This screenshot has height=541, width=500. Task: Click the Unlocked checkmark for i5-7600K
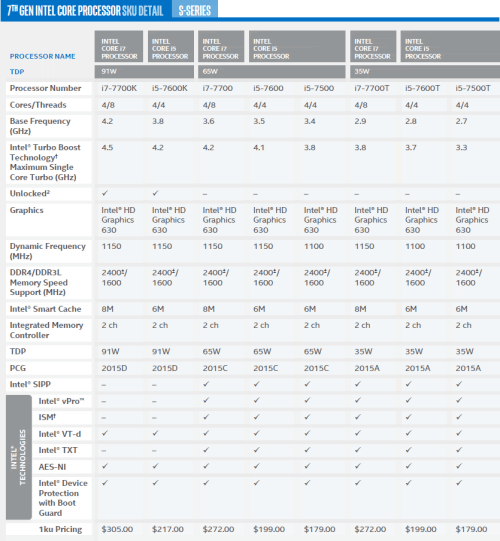156,193
